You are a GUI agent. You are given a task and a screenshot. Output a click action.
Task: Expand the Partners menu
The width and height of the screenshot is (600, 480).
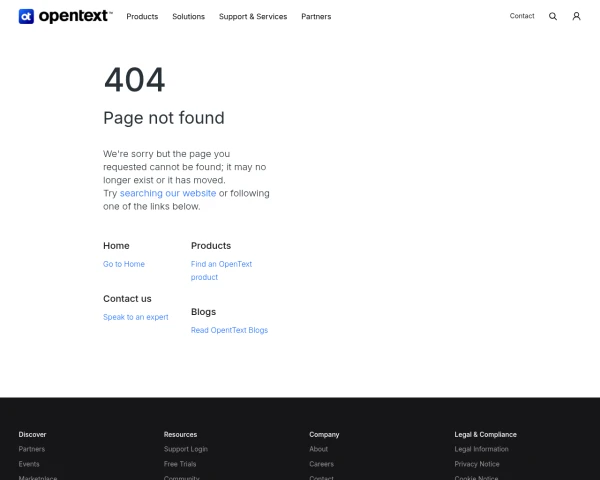316,17
